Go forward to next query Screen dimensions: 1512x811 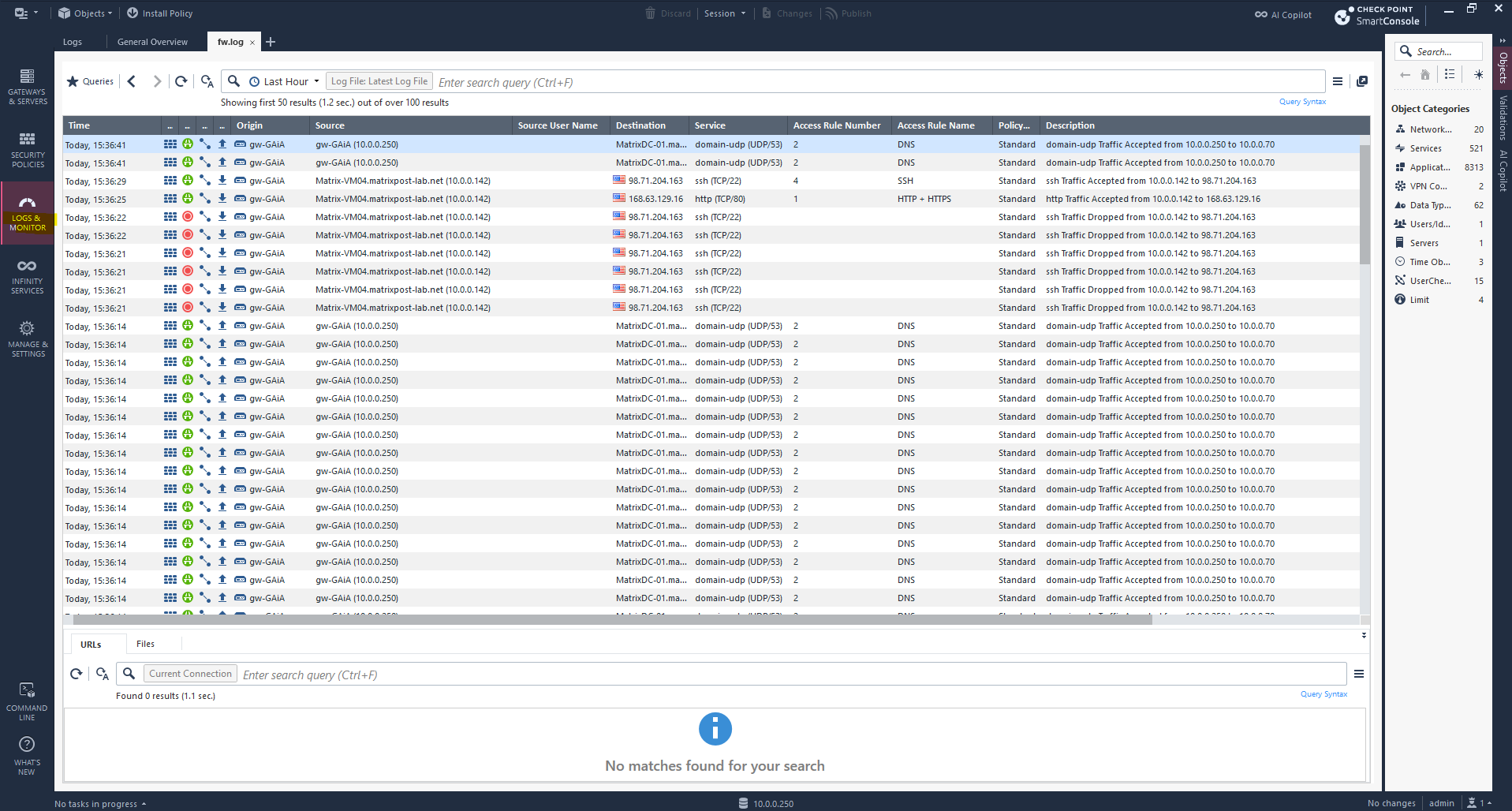tap(157, 81)
